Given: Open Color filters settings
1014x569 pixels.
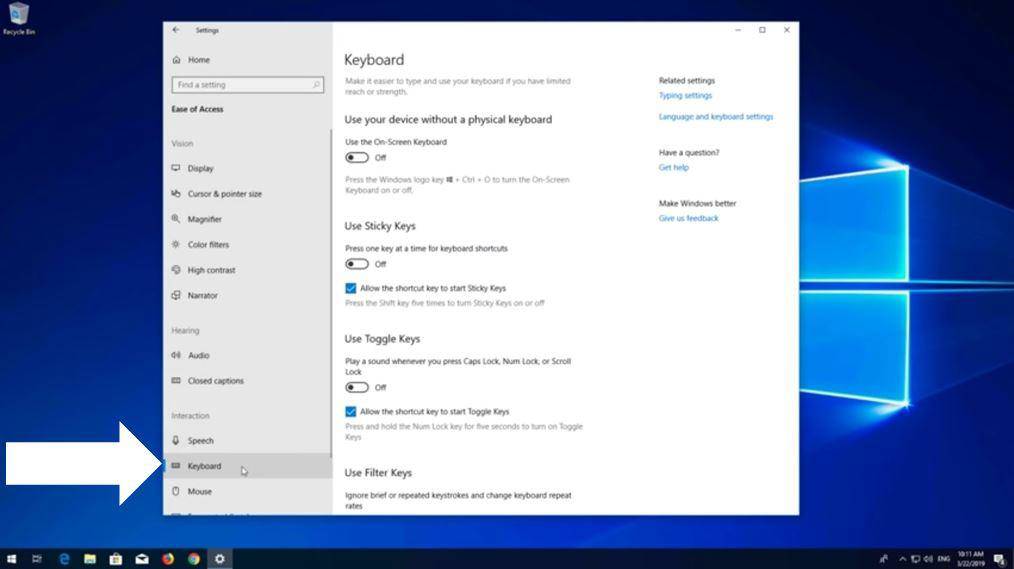Looking at the screenshot, I should coord(208,245).
